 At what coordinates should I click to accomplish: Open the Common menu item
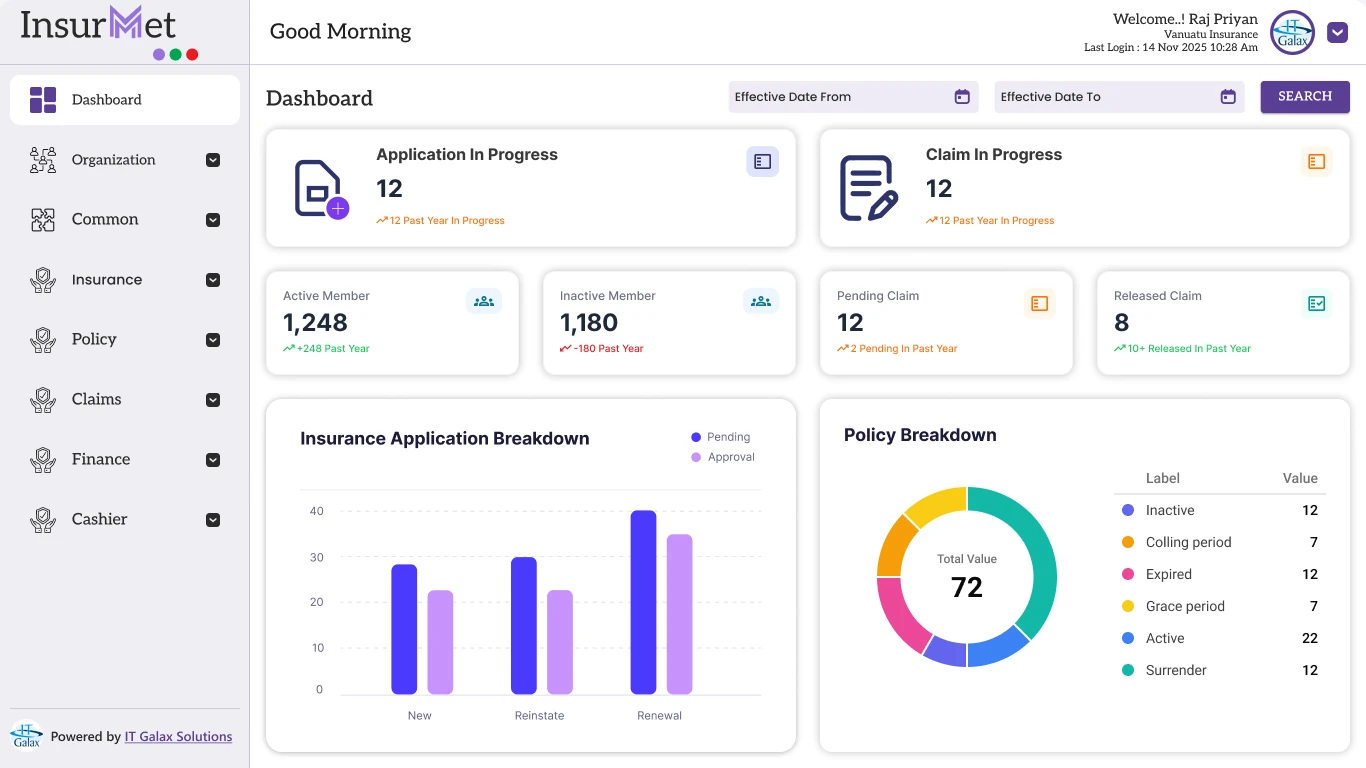(x=125, y=220)
